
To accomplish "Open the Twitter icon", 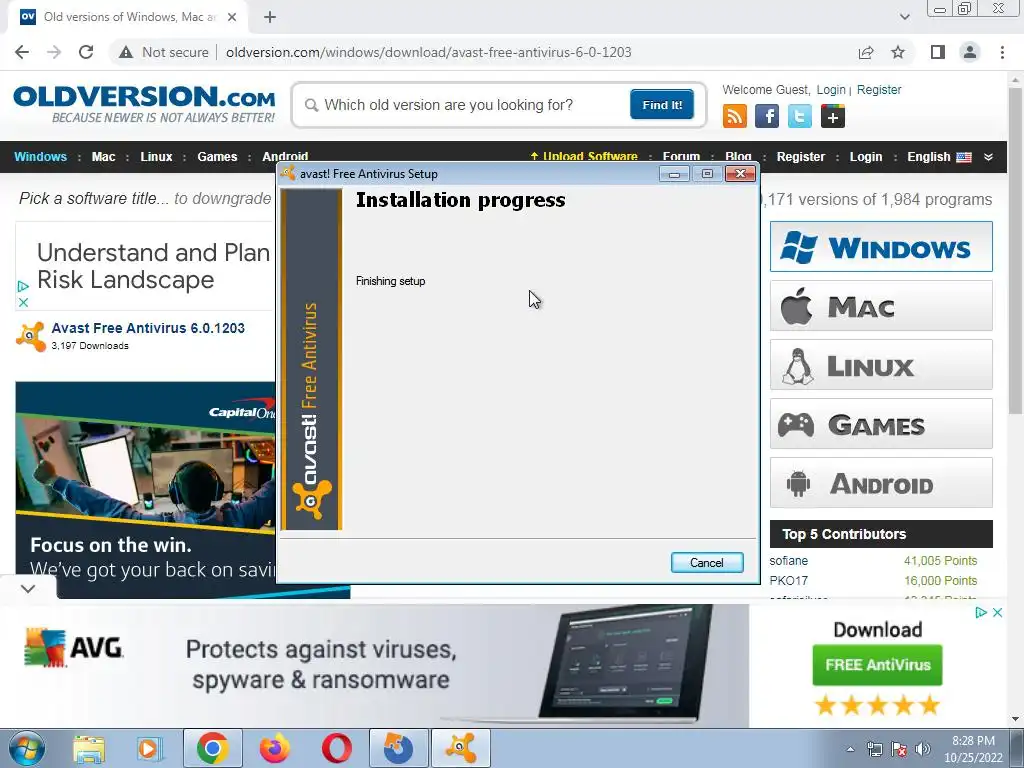I will (x=799, y=116).
